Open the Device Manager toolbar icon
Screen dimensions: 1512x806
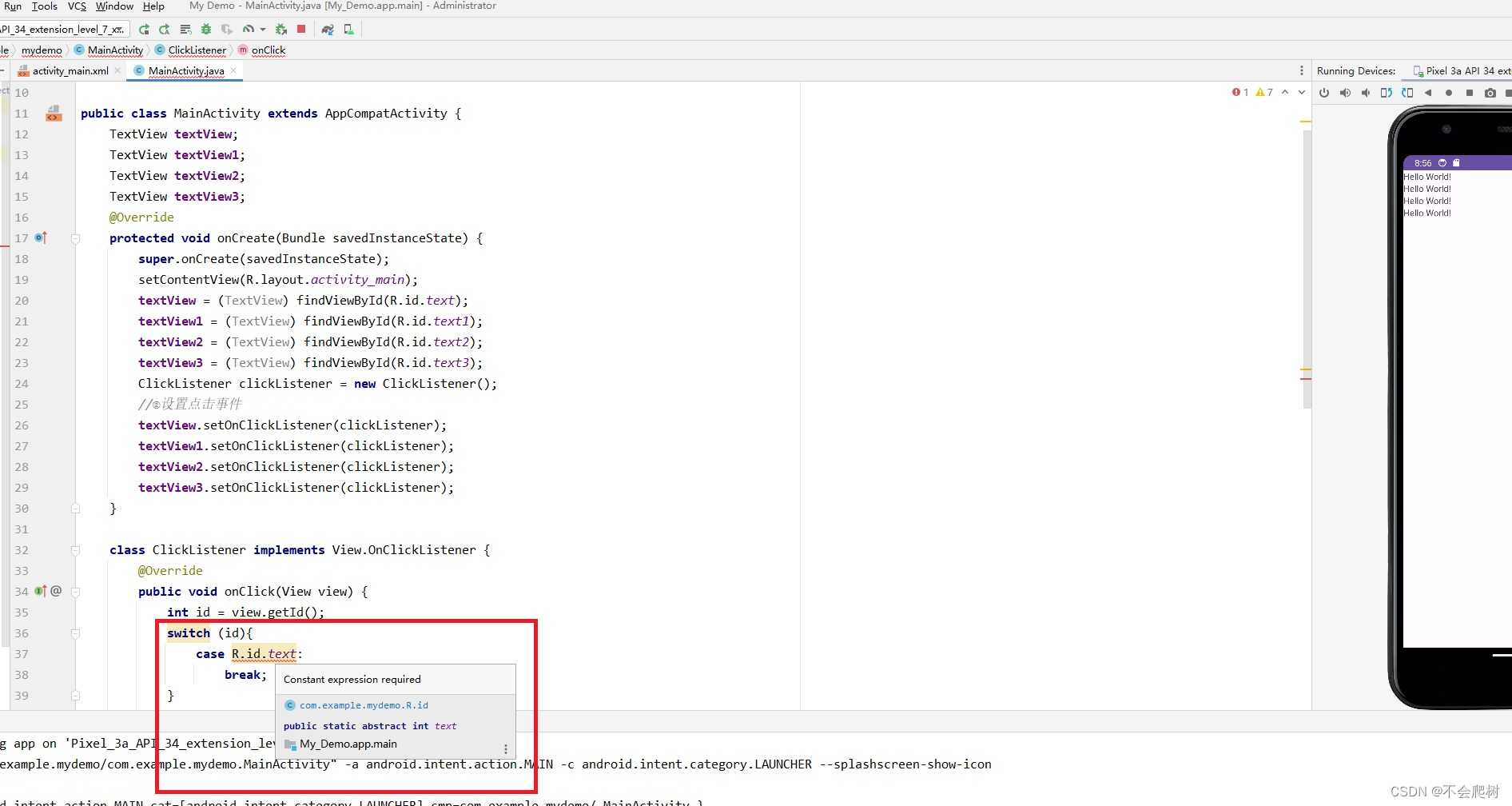pos(348,30)
